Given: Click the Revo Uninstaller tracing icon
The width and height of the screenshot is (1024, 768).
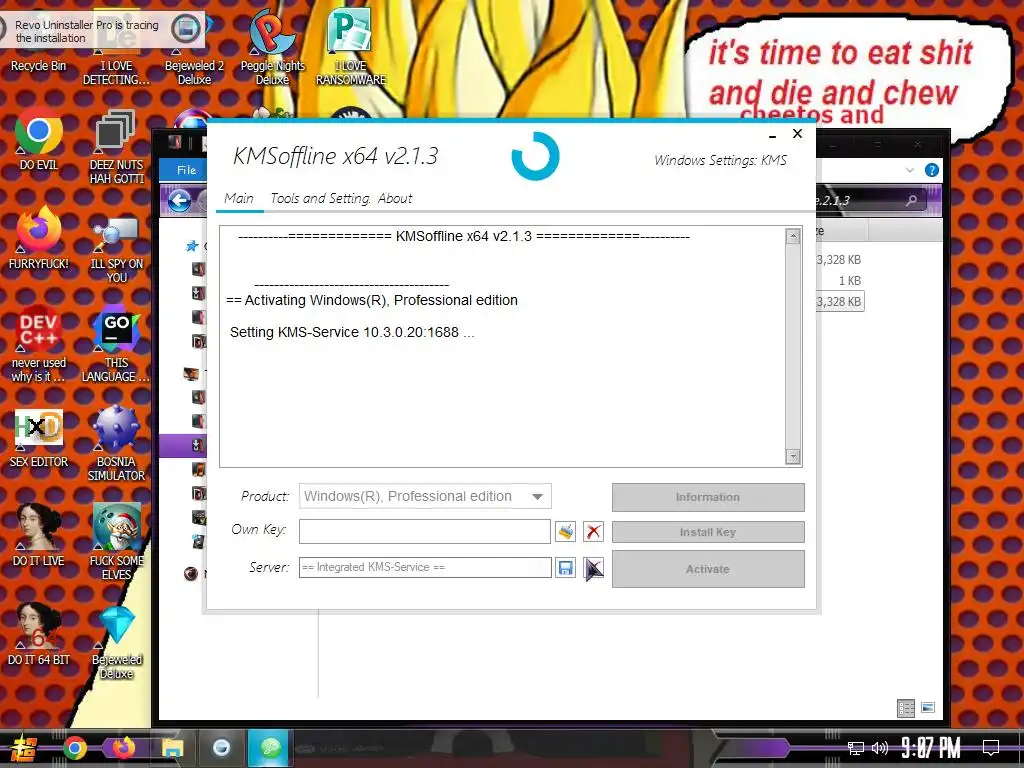Looking at the screenshot, I should [186, 29].
